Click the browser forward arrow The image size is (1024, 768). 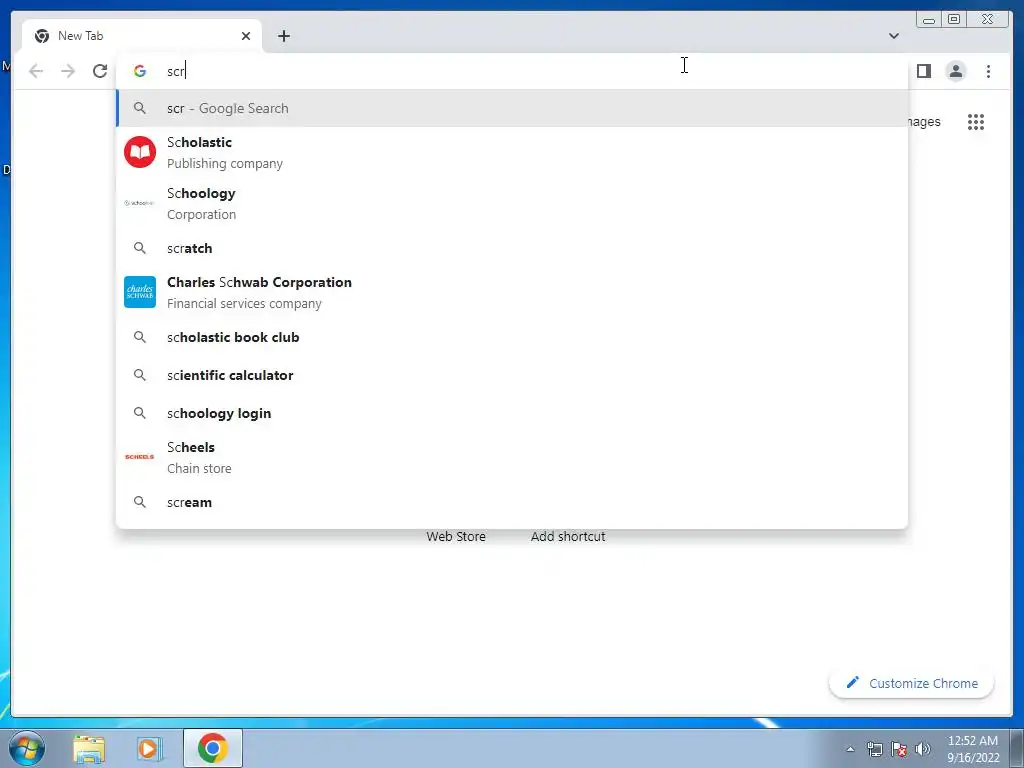68,71
